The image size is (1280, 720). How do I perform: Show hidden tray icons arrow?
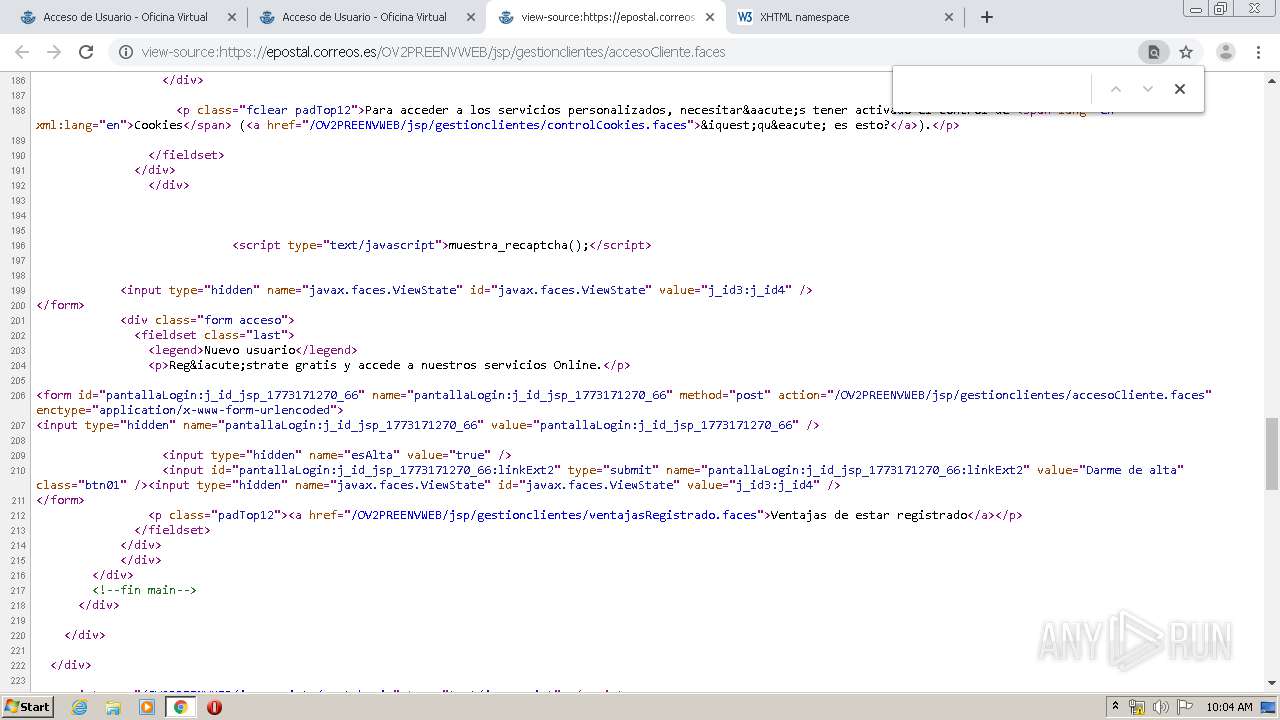(x=1115, y=707)
